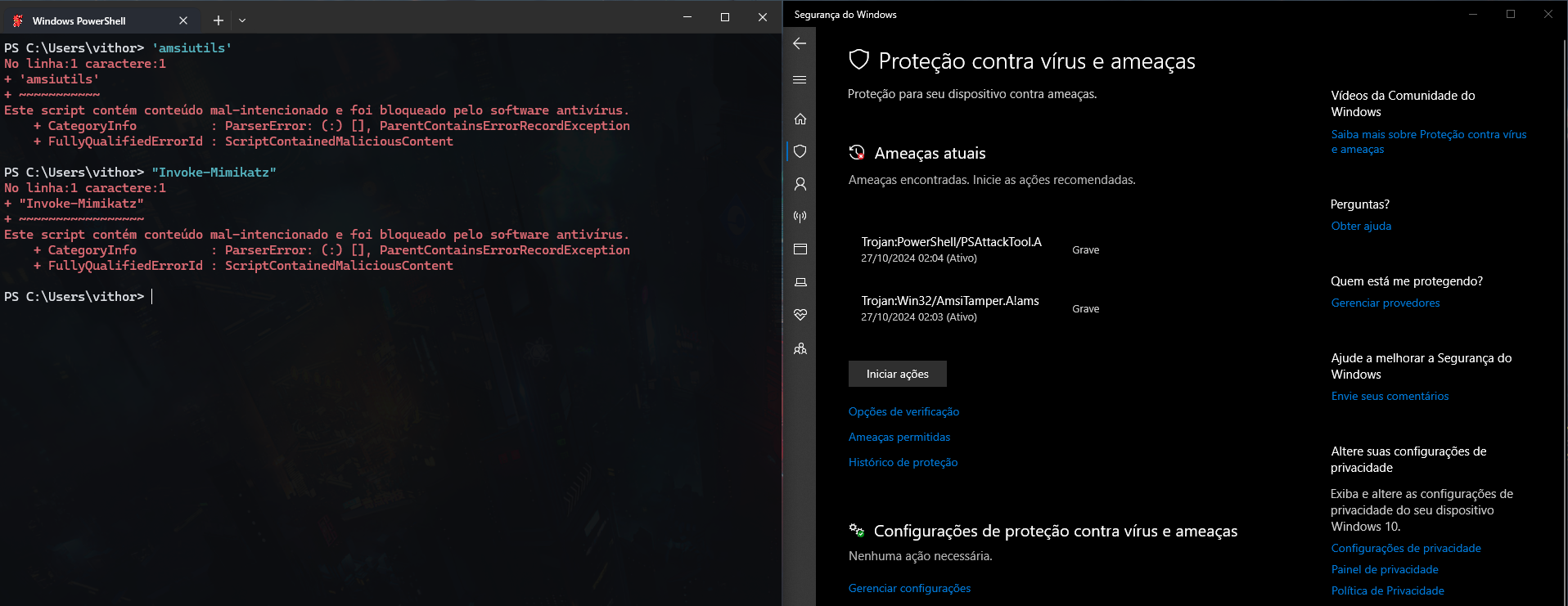This screenshot has height=606, width=1568.
Task: Open Home icon in Security sidebar
Action: pos(800,119)
